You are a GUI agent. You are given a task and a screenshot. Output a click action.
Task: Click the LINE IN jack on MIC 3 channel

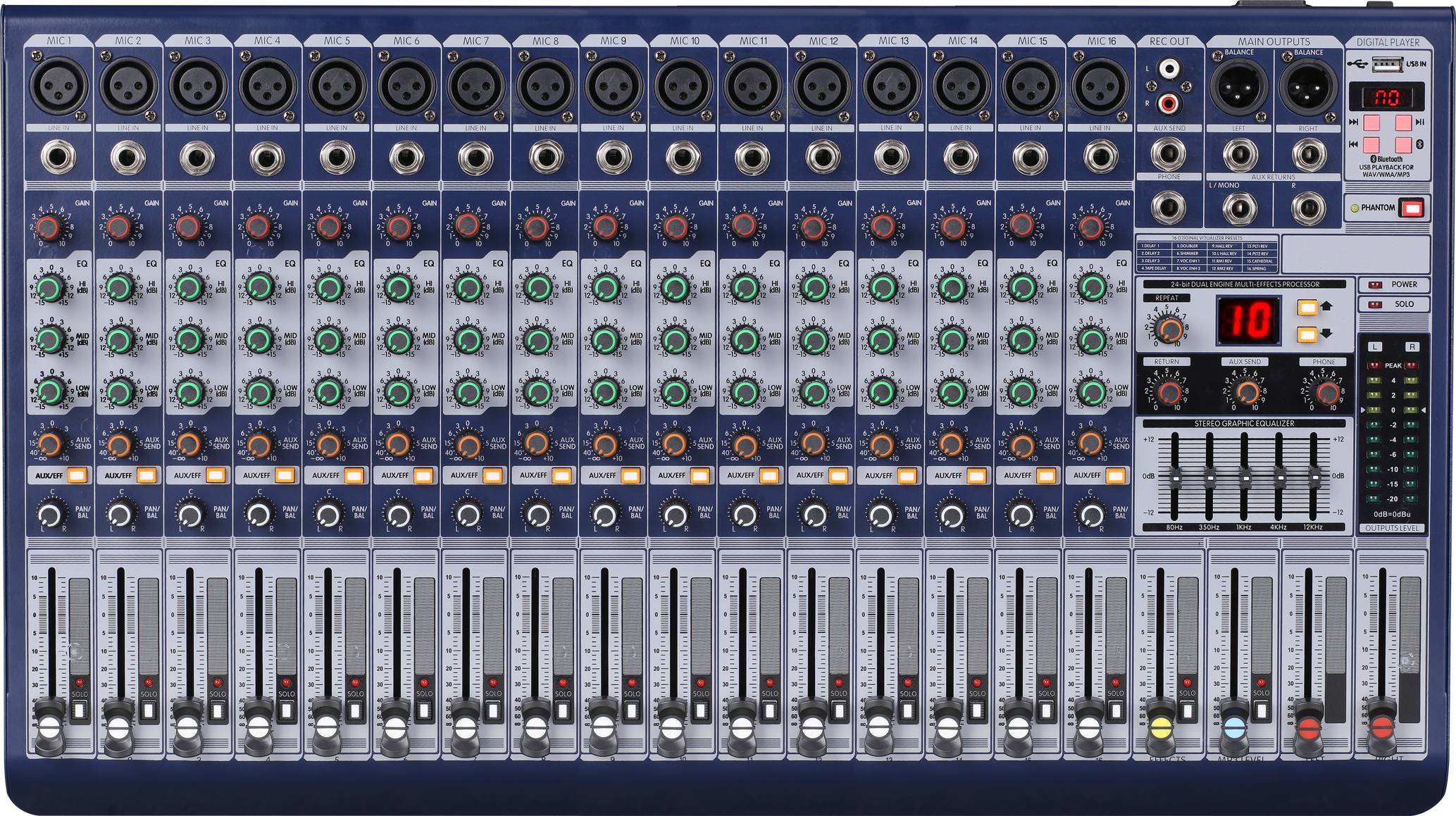click(197, 158)
